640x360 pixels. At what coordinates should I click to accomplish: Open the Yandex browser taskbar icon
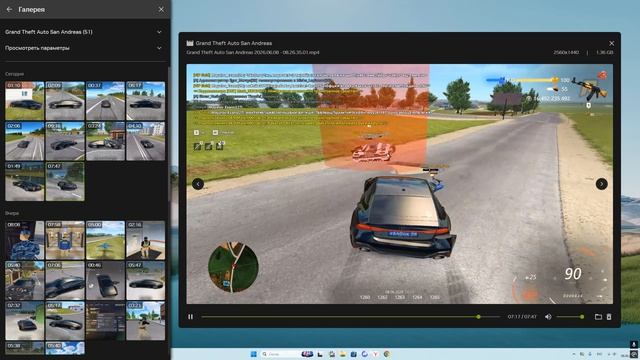375,354
